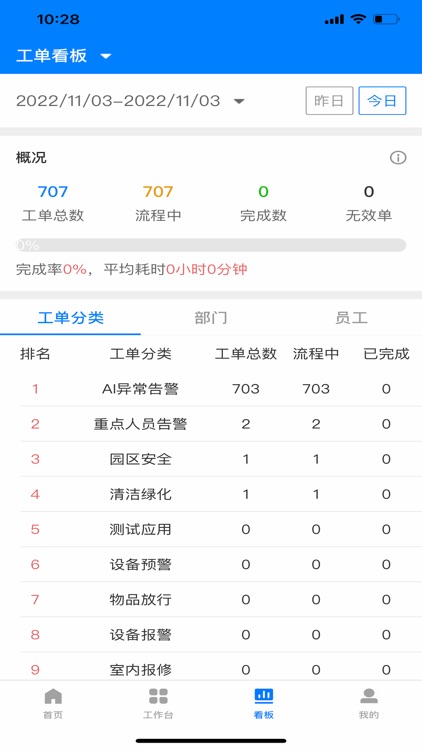
Task: Tap the battery status icon
Action: click(x=386, y=19)
